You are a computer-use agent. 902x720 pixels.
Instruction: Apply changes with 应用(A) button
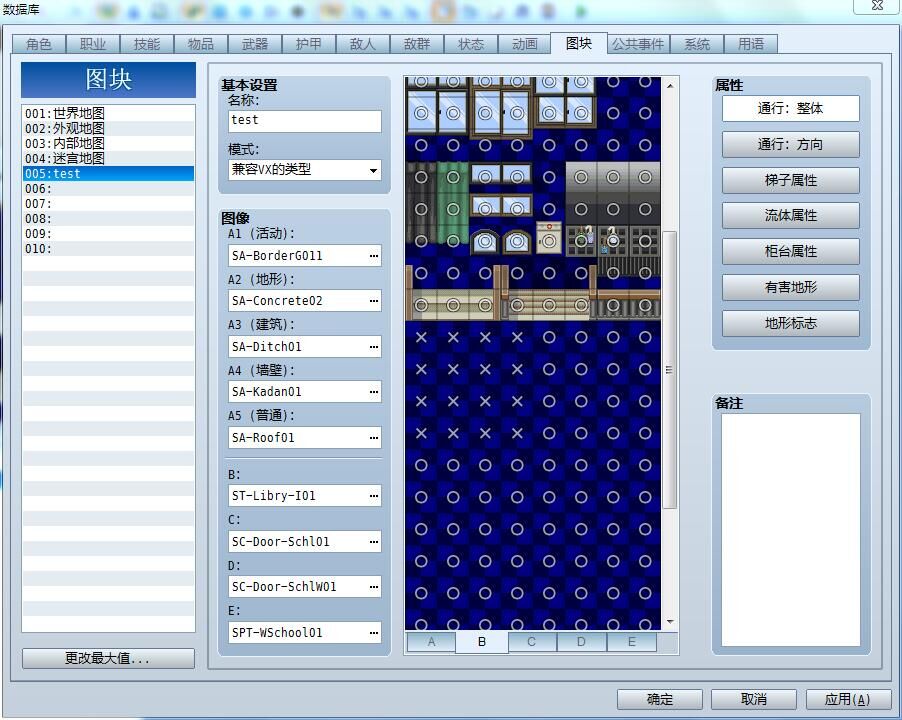(848, 699)
